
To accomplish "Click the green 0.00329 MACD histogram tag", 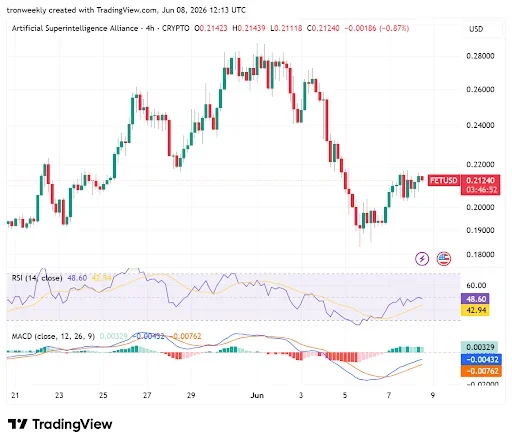I will coord(480,347).
